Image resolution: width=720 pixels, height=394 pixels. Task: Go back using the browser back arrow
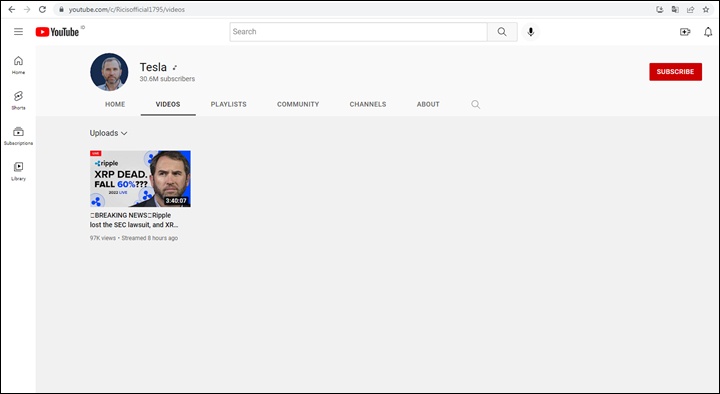[12, 9]
